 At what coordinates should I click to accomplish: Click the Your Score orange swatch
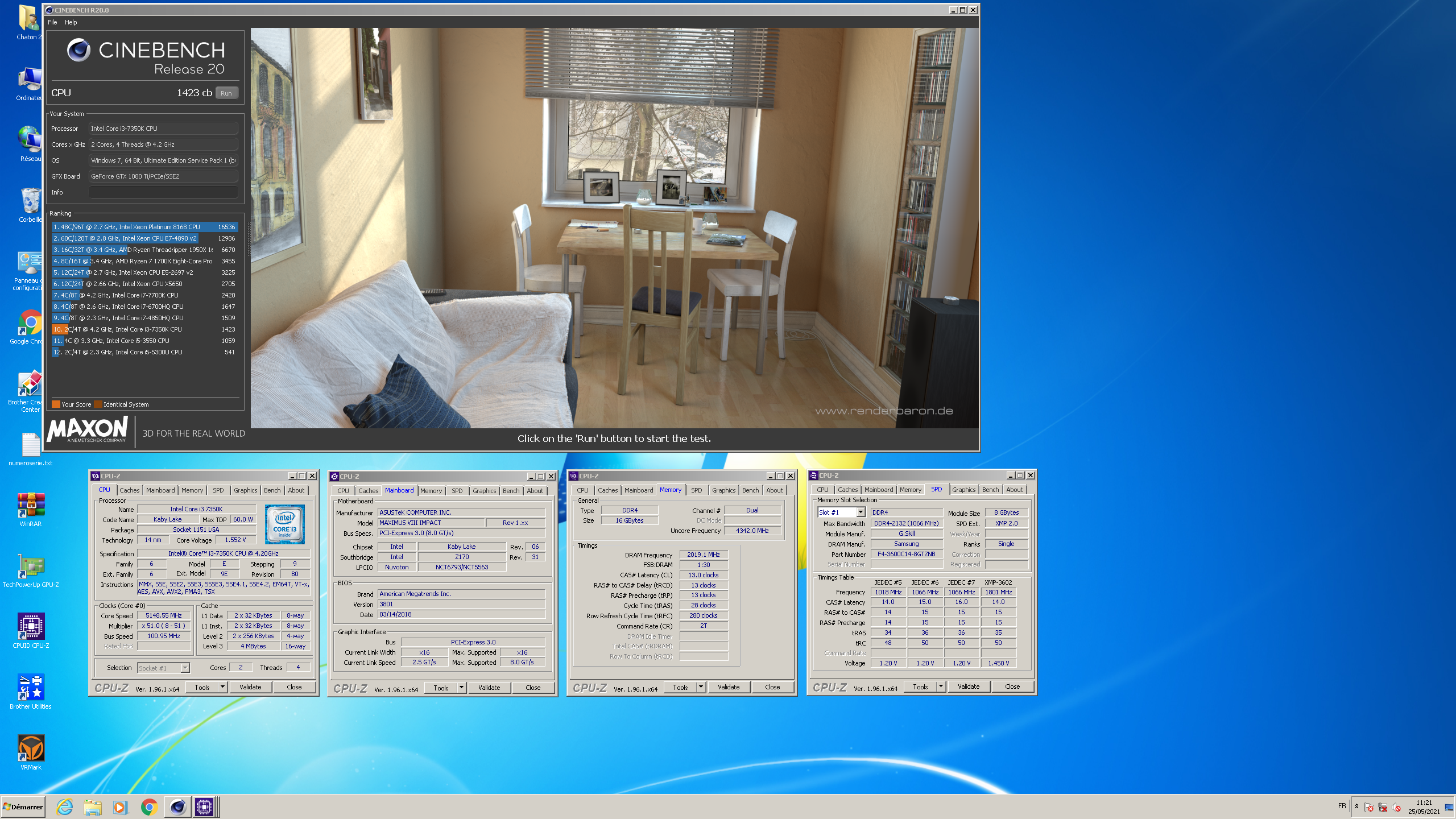56,404
